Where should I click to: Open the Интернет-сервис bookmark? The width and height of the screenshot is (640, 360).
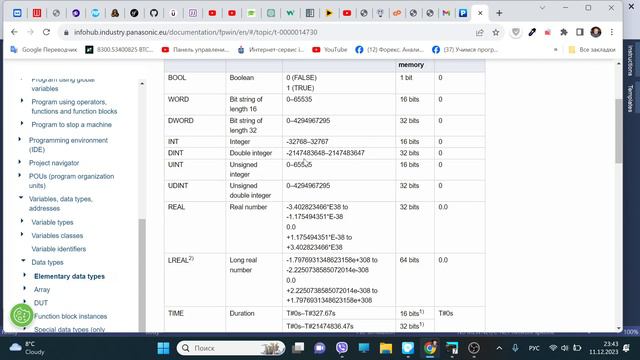point(271,50)
